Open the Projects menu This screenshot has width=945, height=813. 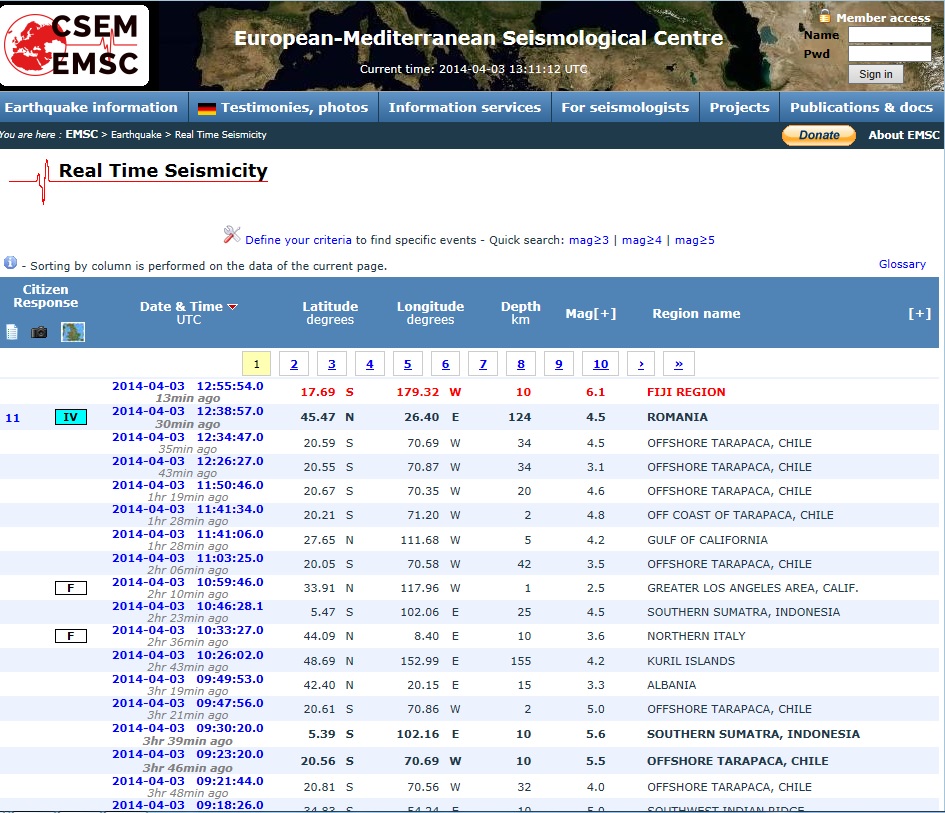point(739,107)
